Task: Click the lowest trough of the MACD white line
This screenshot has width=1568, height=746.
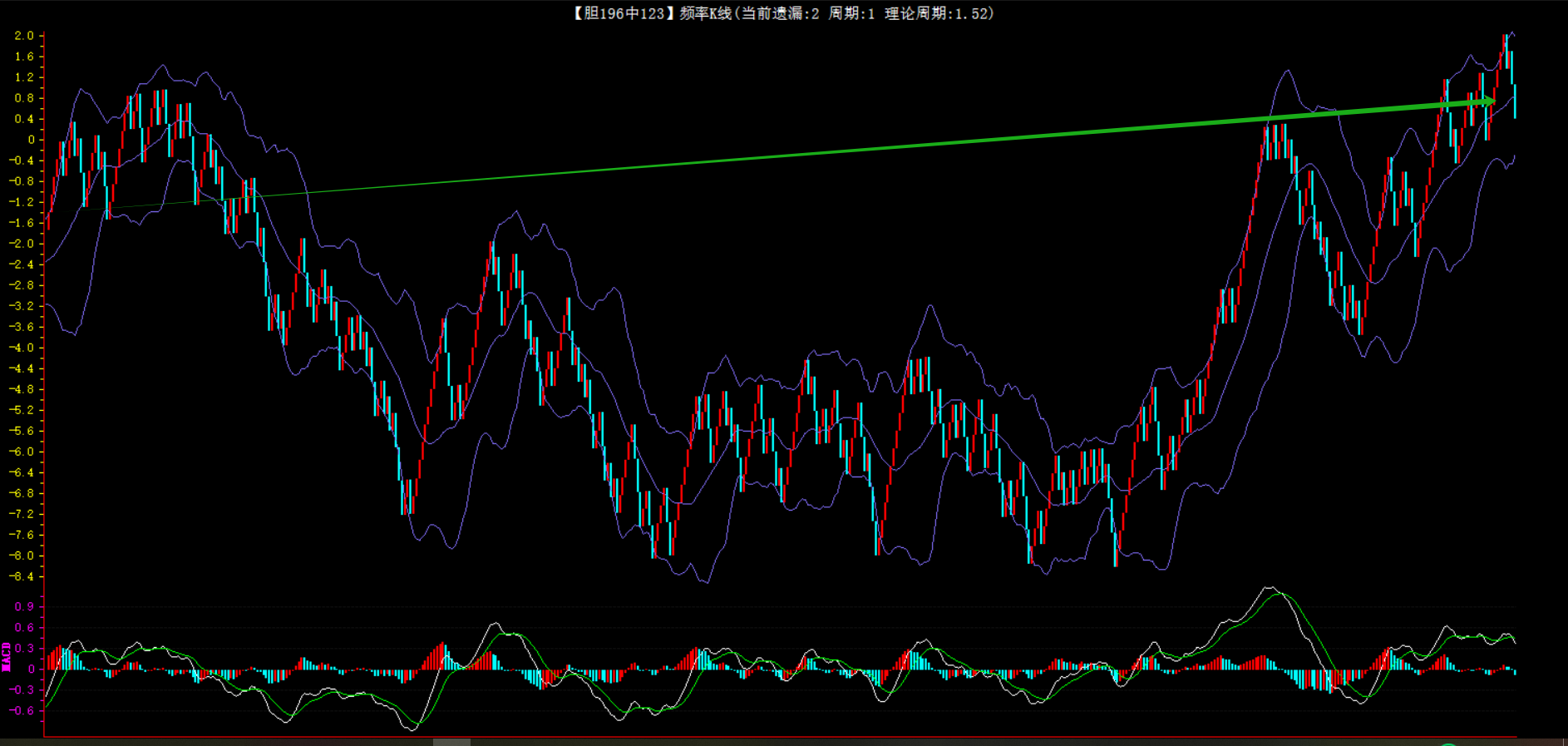Action: click(x=413, y=729)
